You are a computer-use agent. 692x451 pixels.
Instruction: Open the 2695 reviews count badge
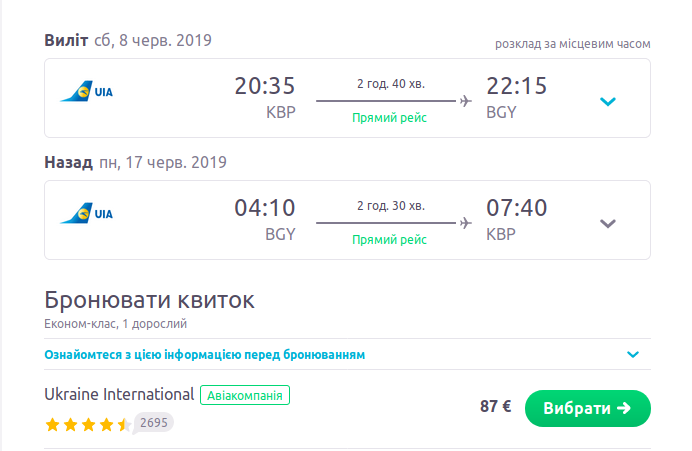153,423
